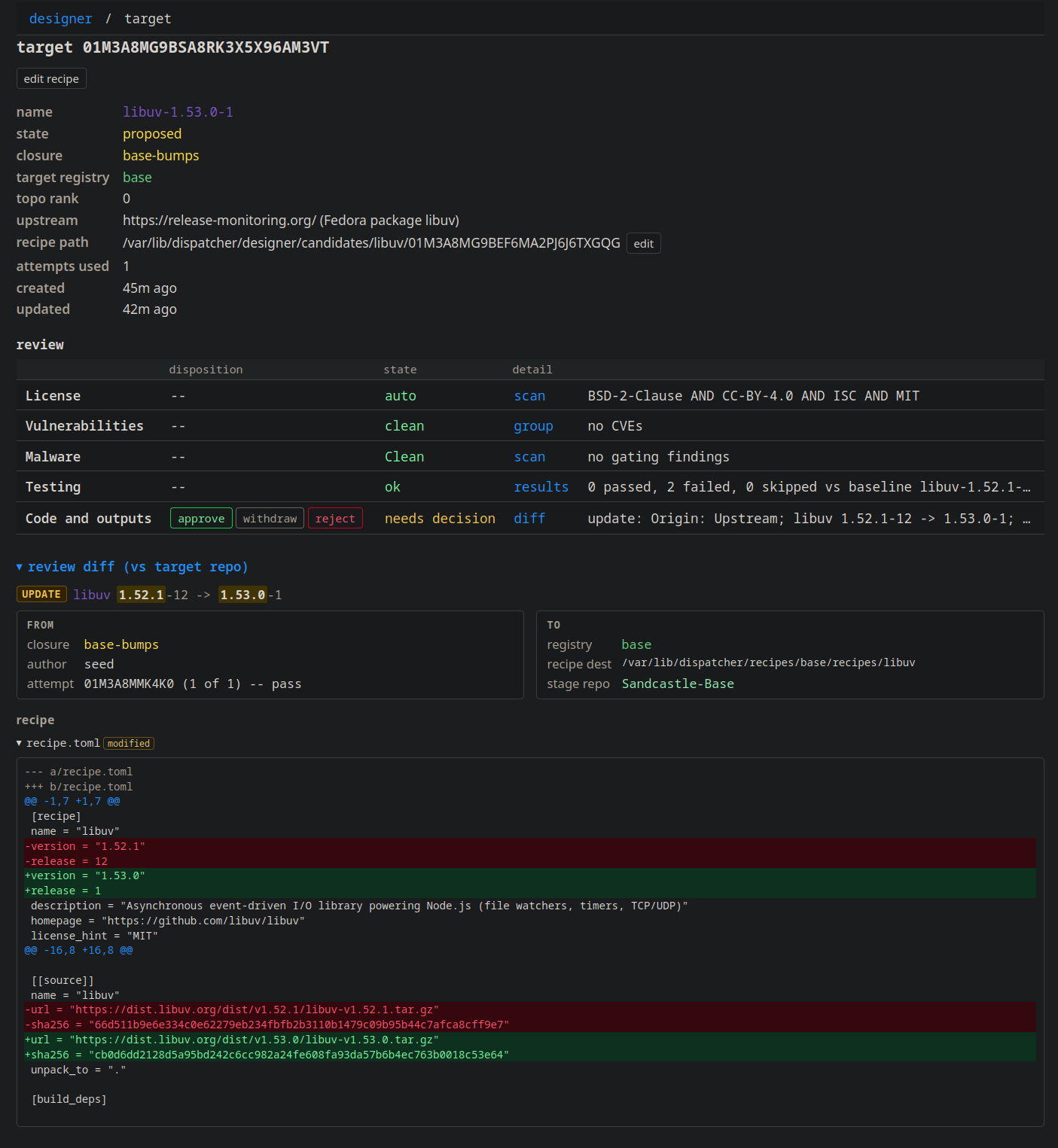The height and width of the screenshot is (1148, 1058).
Task: Open the Vulnerabilities group link
Action: click(x=533, y=426)
